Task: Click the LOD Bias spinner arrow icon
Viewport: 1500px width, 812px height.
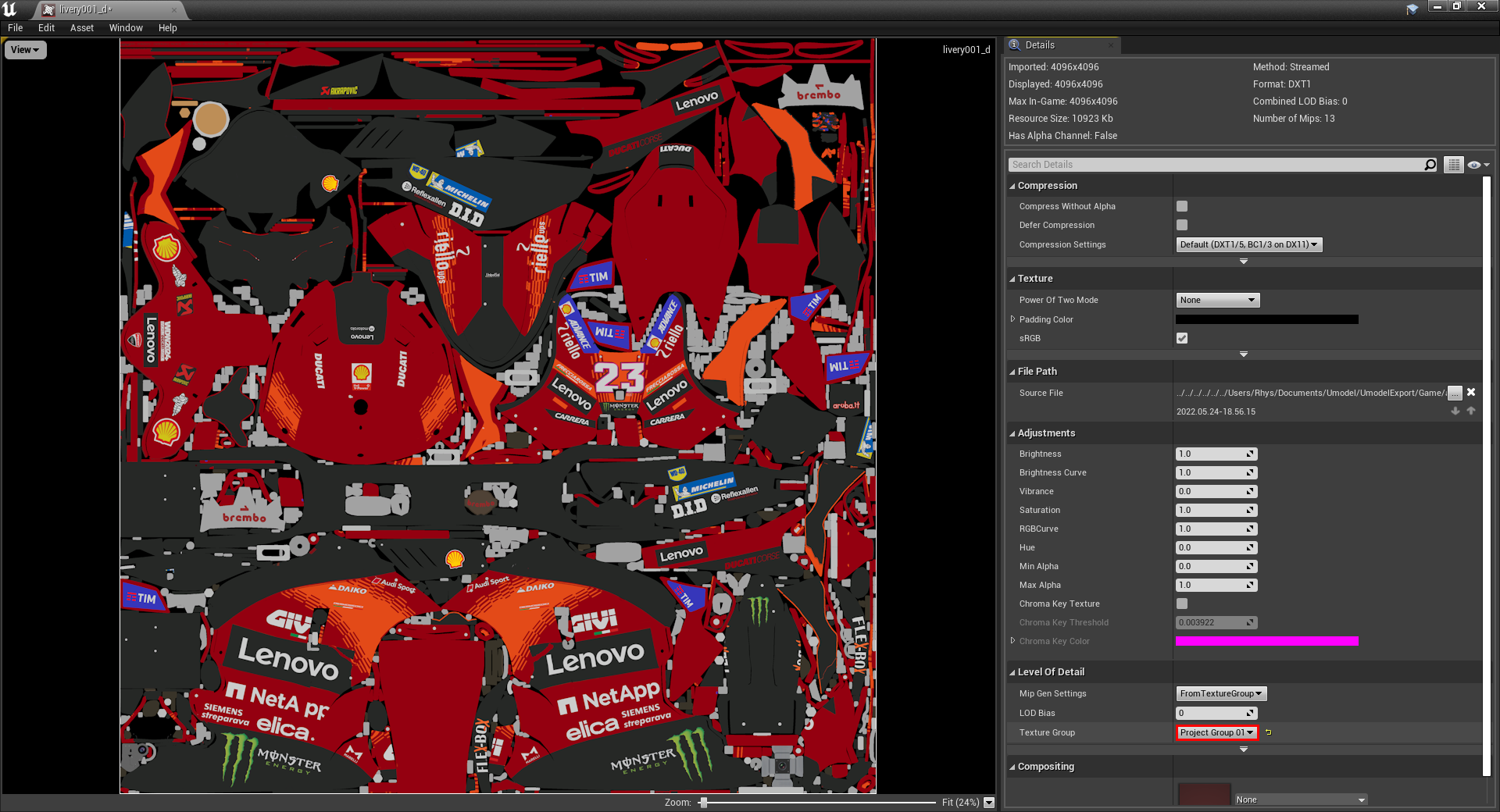Action: point(1250,713)
